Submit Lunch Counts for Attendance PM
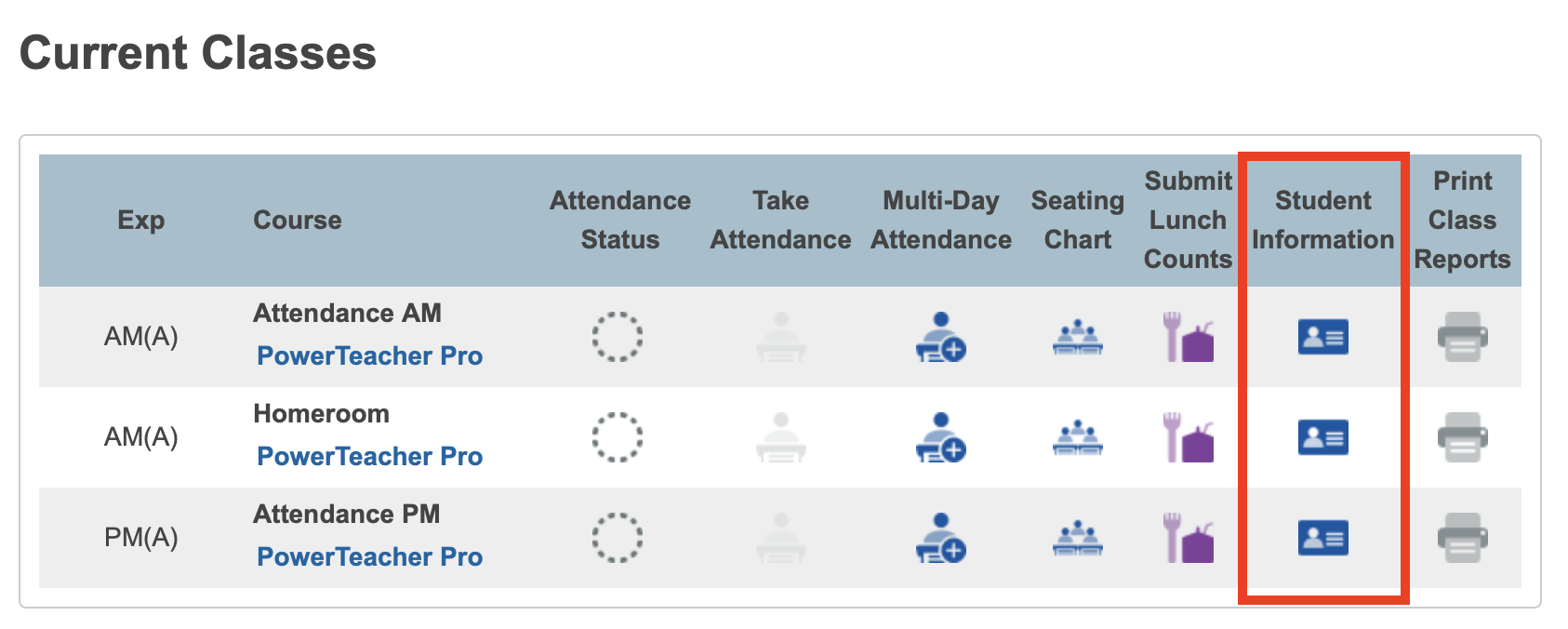Screen dimensions: 1568x629 pyautogui.click(x=1188, y=539)
